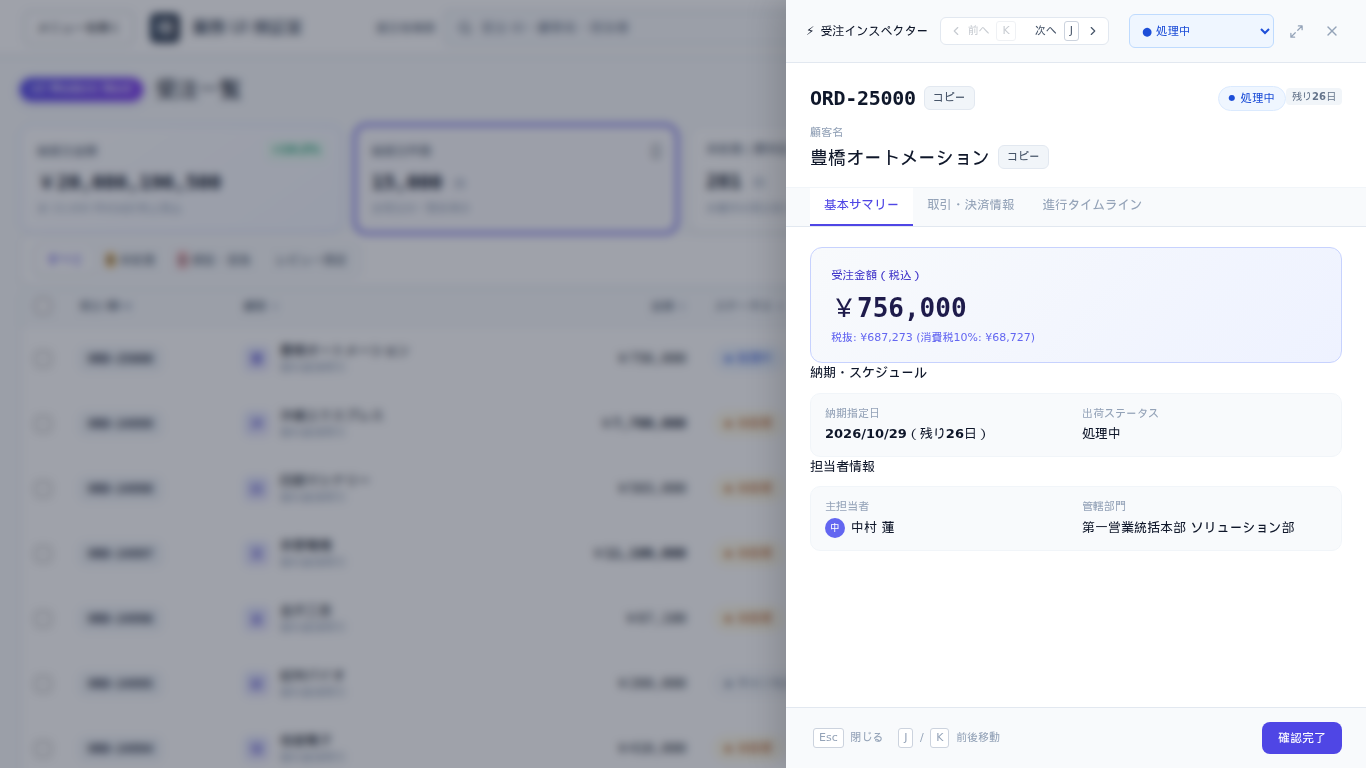Screen dimensions: 1366x768
Task: Copy the order ID ORD-25000
Action: [949, 98]
